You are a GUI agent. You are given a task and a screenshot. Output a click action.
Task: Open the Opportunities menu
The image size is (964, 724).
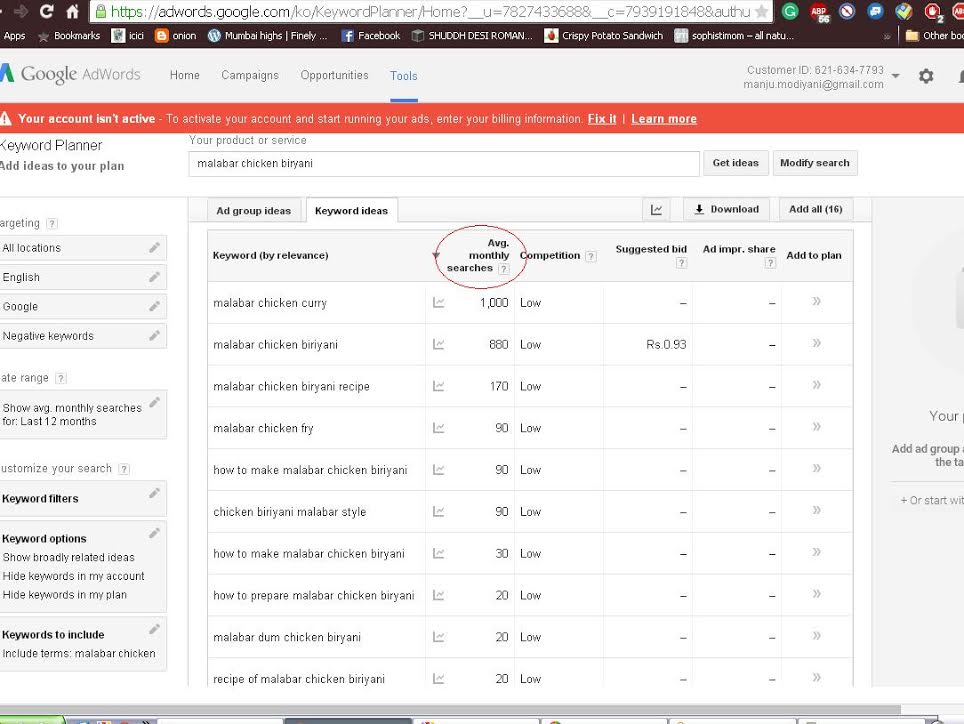point(334,75)
